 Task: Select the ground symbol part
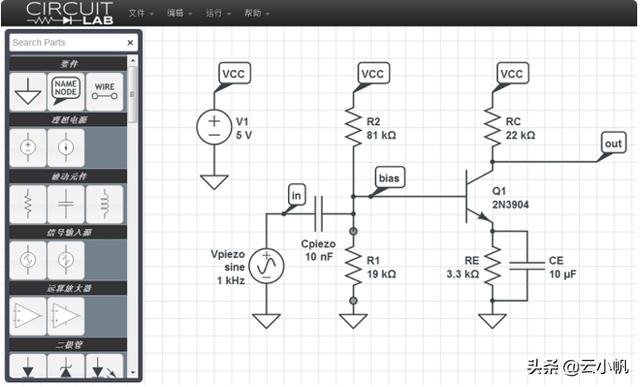(28, 92)
